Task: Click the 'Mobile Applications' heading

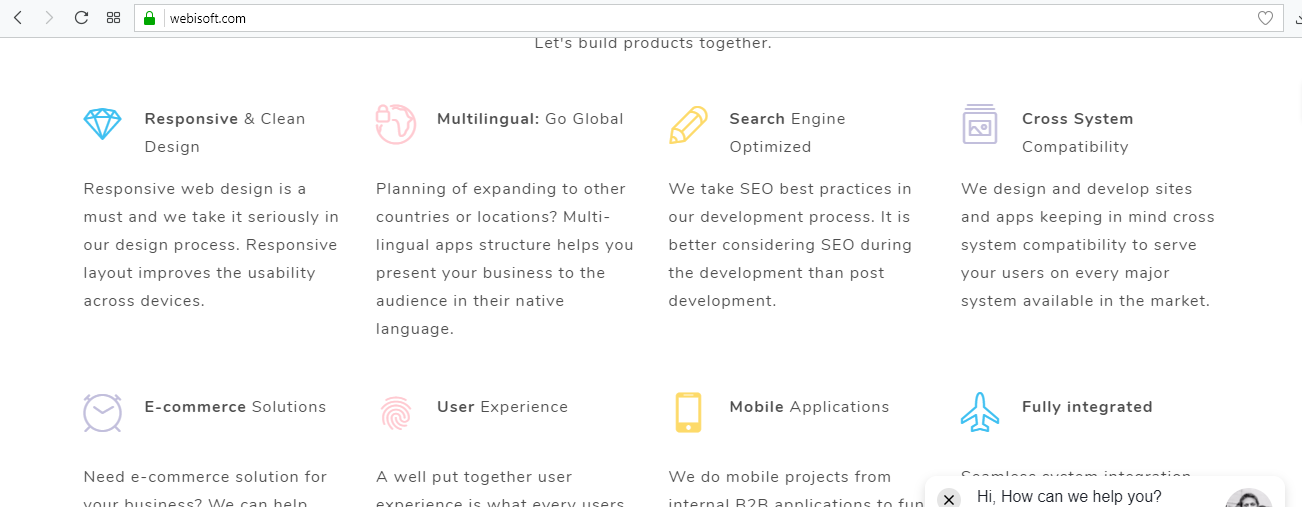Action: 809,407
